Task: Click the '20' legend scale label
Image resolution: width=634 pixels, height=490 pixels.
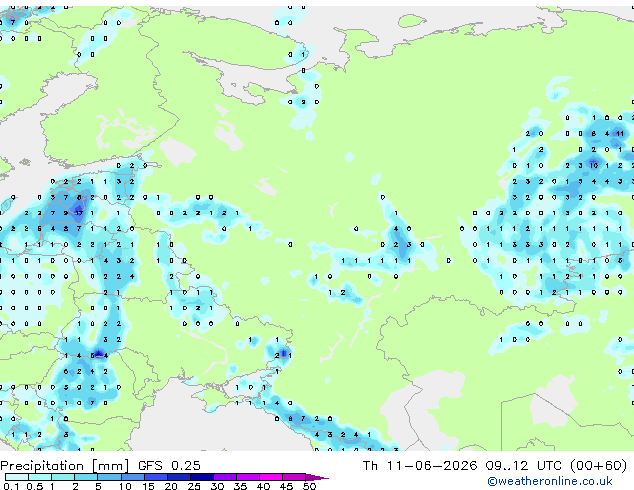Action: tap(171, 486)
